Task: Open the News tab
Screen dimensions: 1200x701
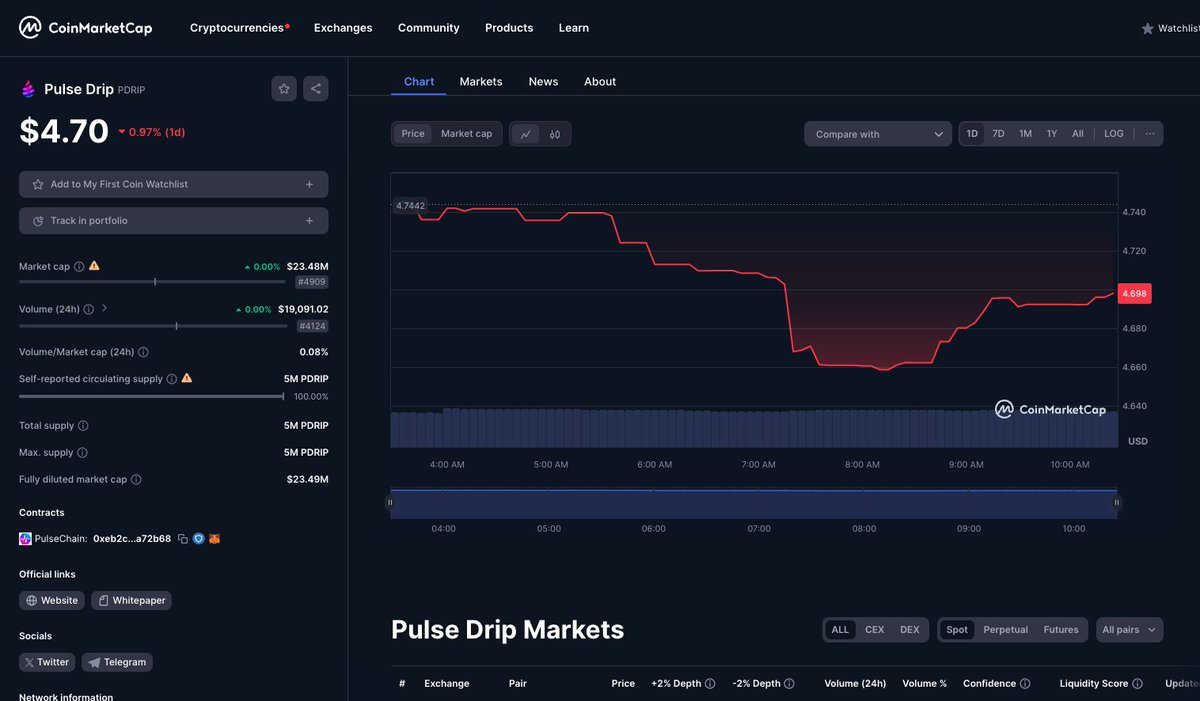Action: tap(543, 81)
